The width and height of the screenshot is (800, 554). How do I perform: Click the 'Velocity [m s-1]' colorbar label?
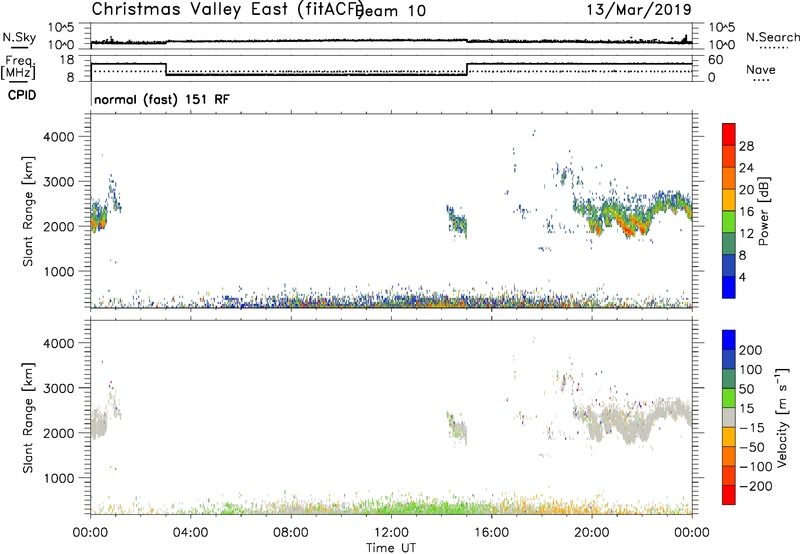(783, 417)
